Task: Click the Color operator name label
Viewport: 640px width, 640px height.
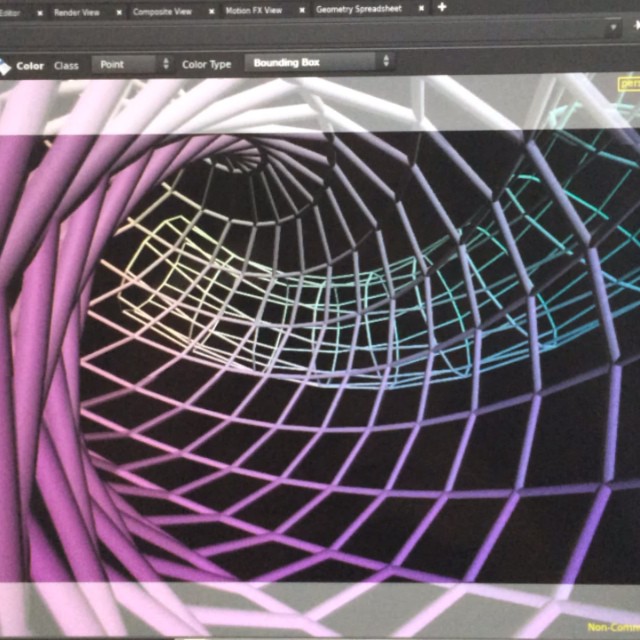Action: pyautogui.click(x=30, y=66)
